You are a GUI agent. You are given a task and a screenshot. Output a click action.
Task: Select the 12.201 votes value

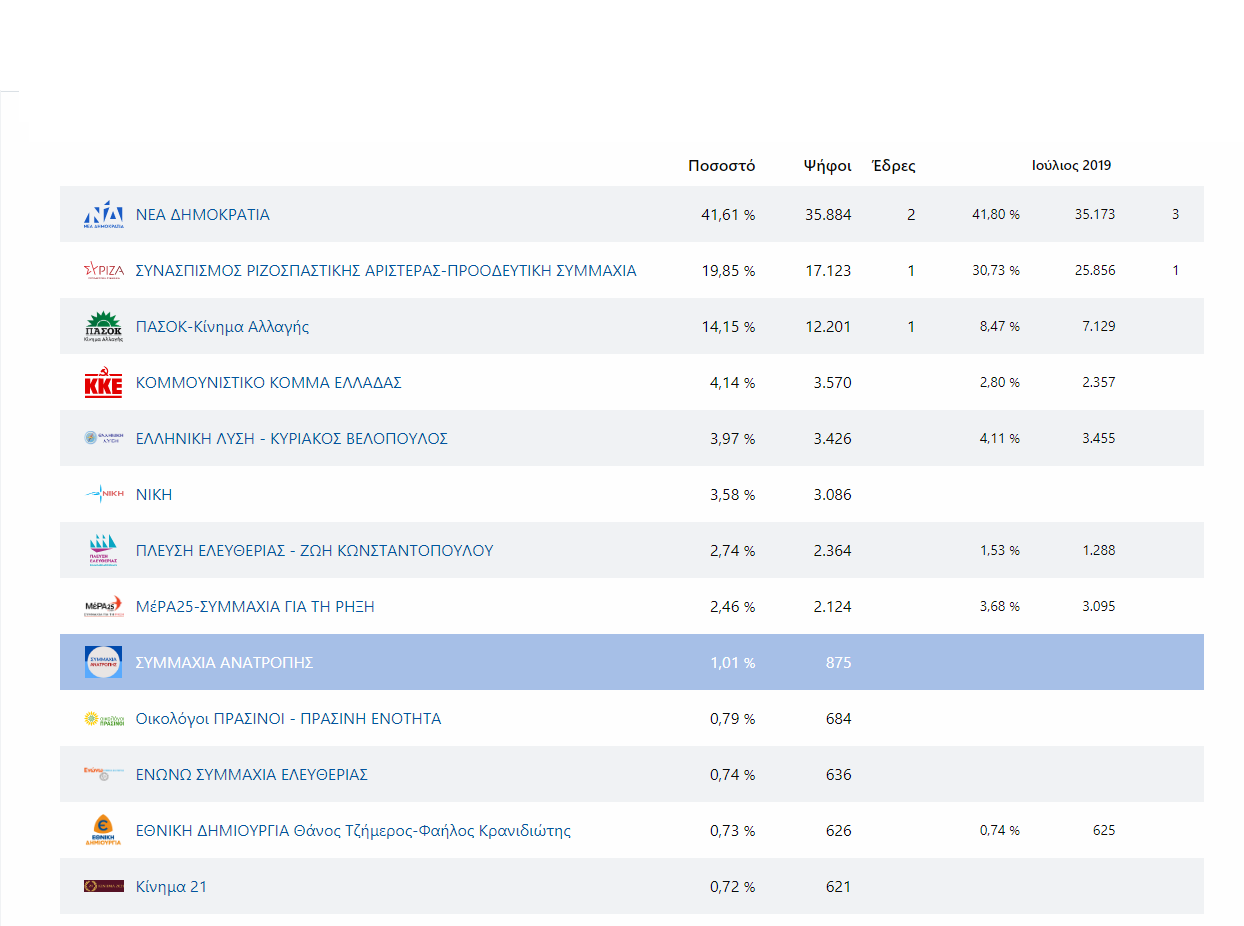click(x=829, y=327)
